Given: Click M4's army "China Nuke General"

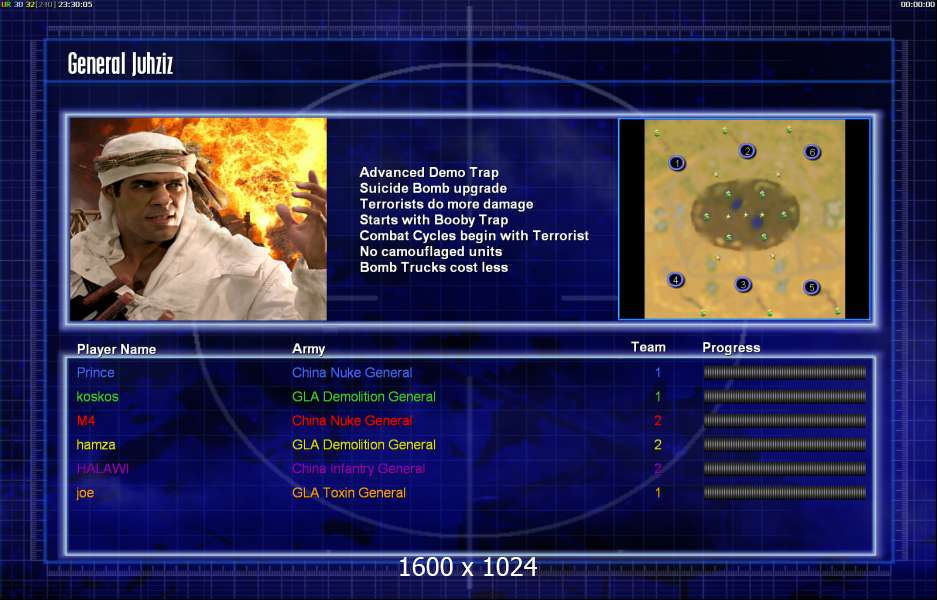Looking at the screenshot, I should 352,421.
